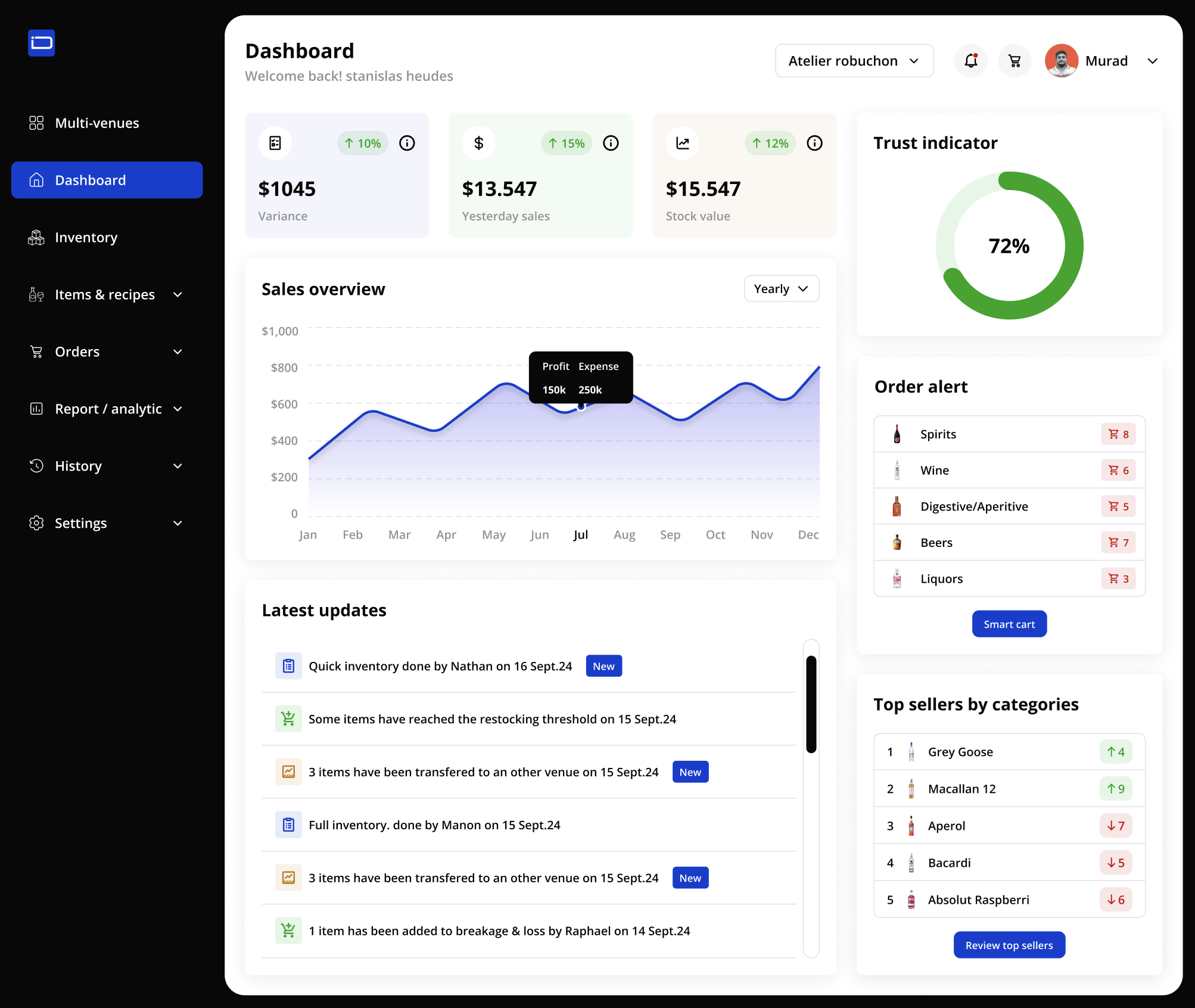Image resolution: width=1195 pixels, height=1008 pixels.
Task: Open the Murad user profile menu chevron
Action: [x=1153, y=61]
